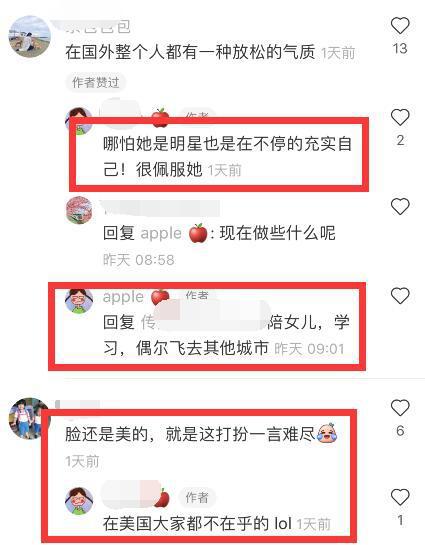Like apple's reply about 陪女儿
The width and height of the screenshot is (425, 545).
coord(400,296)
